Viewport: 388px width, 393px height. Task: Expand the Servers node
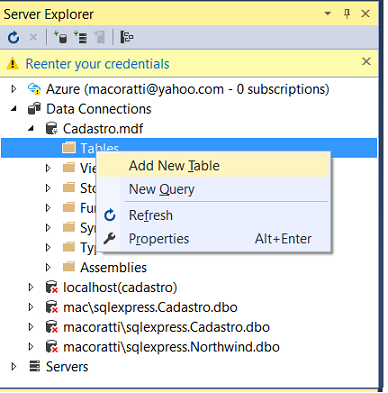click(14, 367)
